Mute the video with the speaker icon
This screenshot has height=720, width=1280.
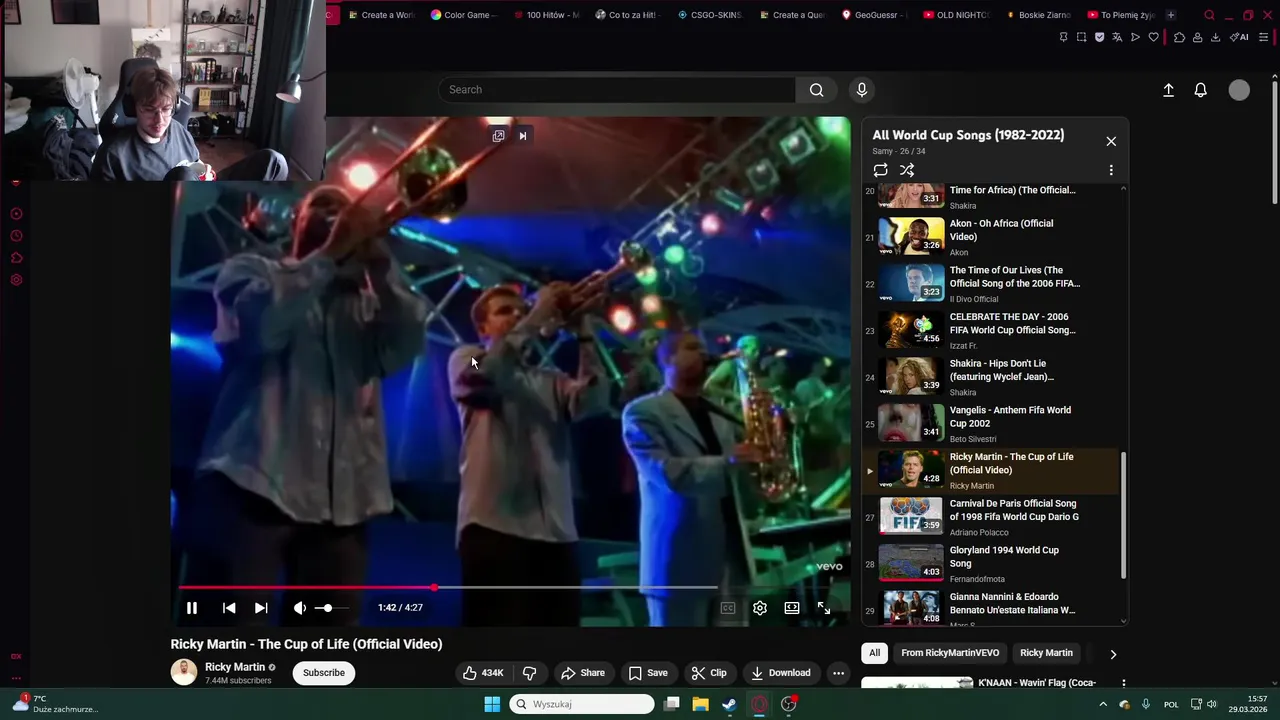click(x=300, y=608)
